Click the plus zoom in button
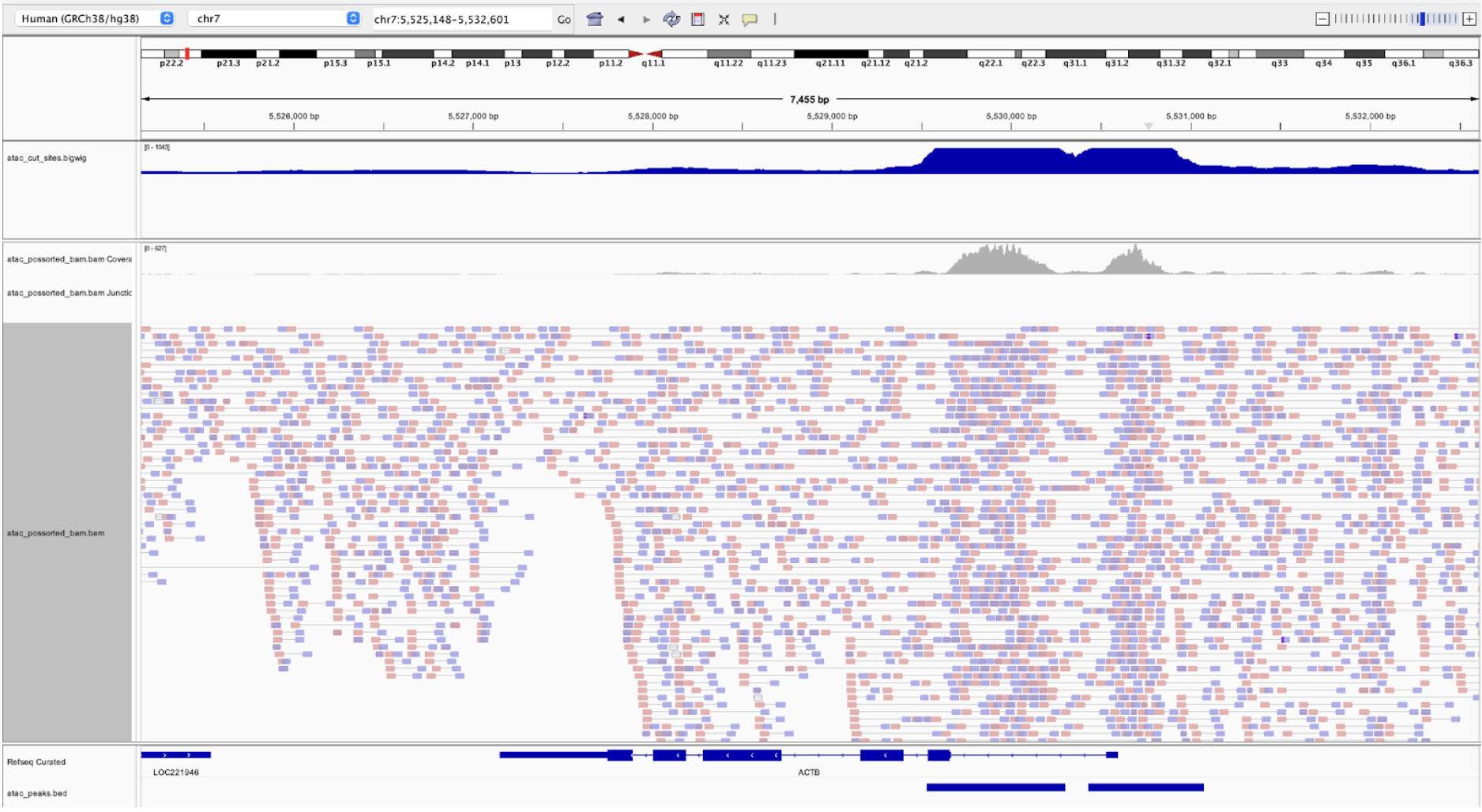Viewport: 1482px width, 812px height. tap(1469, 19)
